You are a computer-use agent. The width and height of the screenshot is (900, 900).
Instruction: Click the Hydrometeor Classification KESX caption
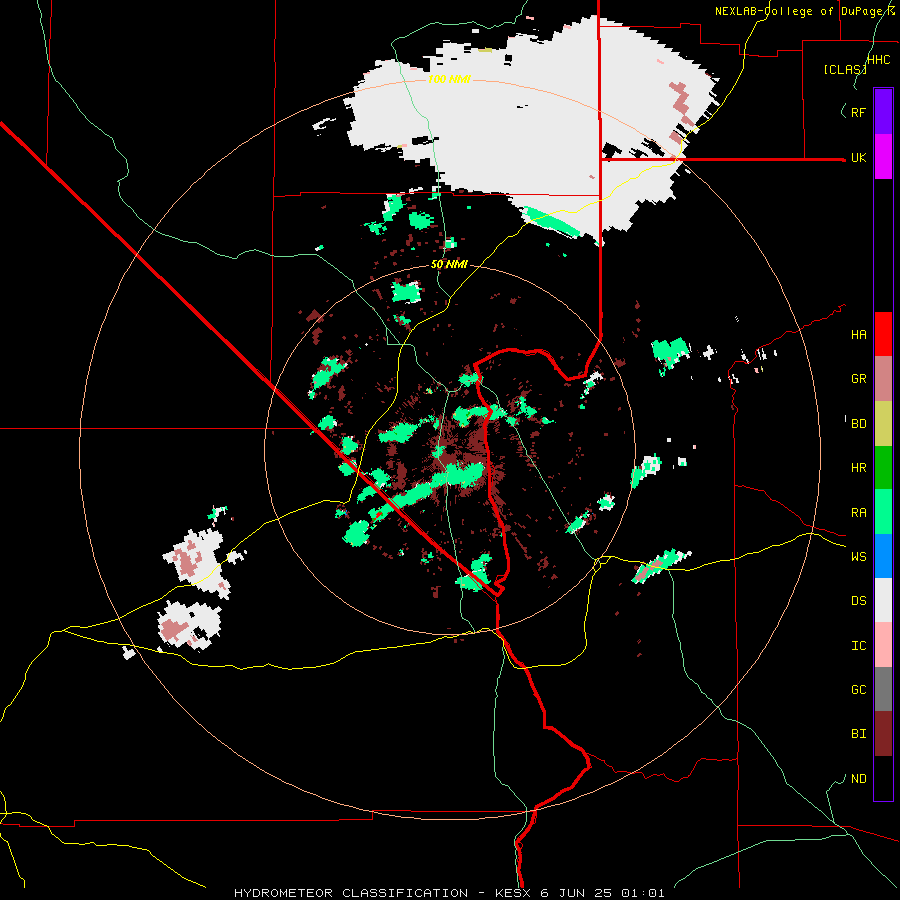[449, 893]
